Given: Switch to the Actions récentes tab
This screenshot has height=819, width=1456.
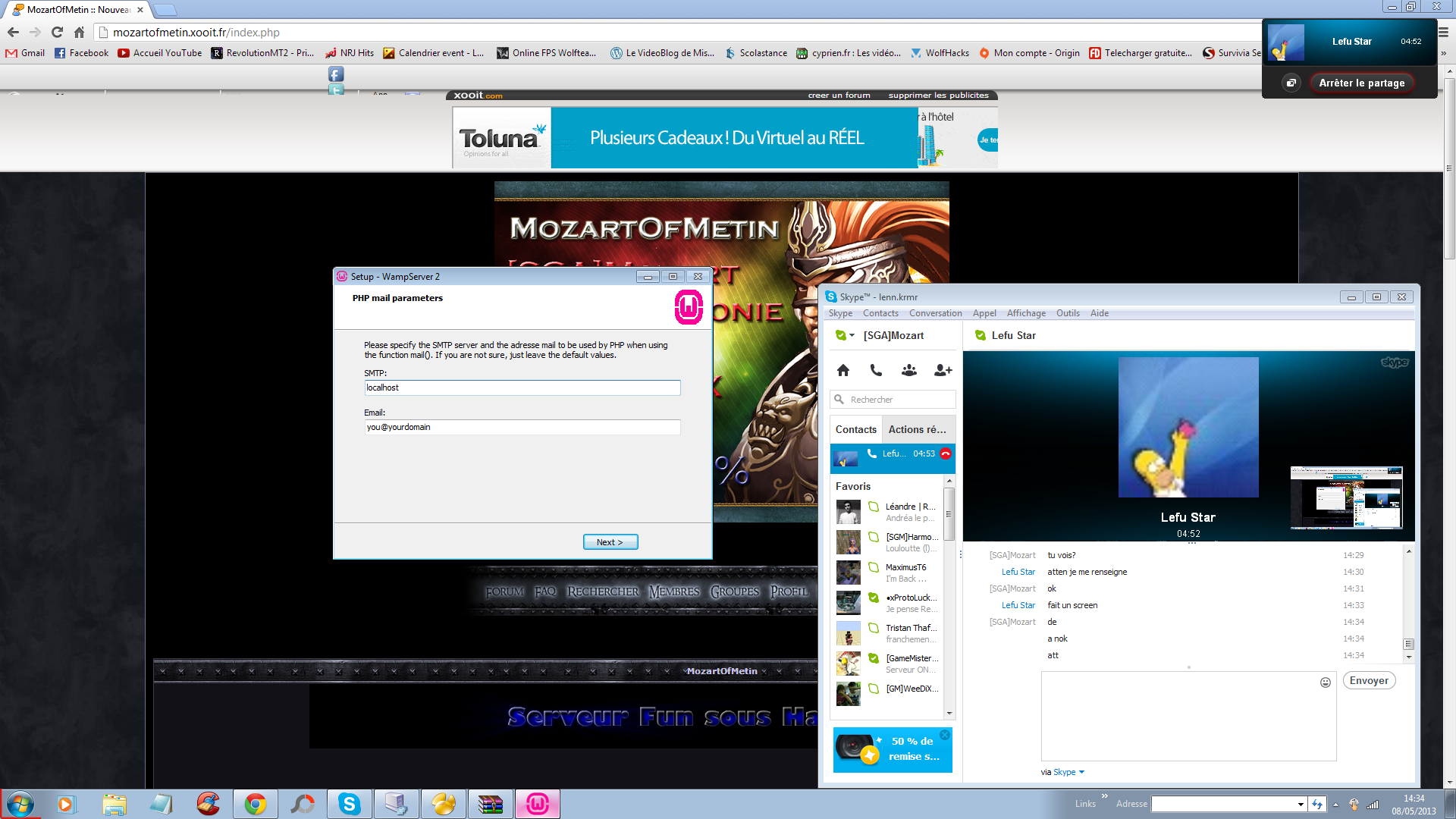Looking at the screenshot, I should 918,429.
